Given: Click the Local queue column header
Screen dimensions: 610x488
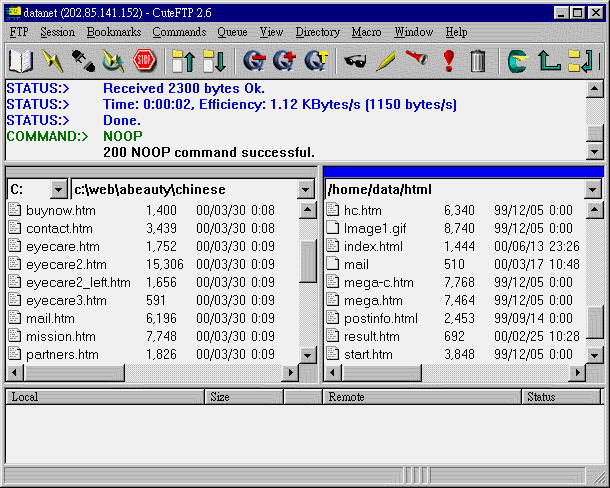Looking at the screenshot, I should click(x=105, y=397).
